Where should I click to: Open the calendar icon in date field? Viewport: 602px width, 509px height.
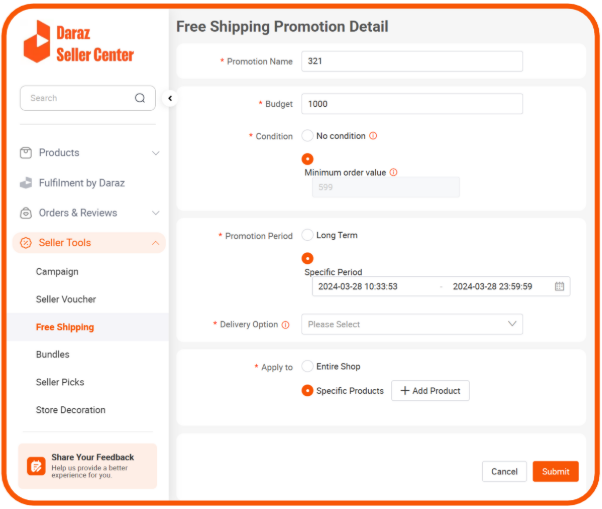[x=560, y=286]
